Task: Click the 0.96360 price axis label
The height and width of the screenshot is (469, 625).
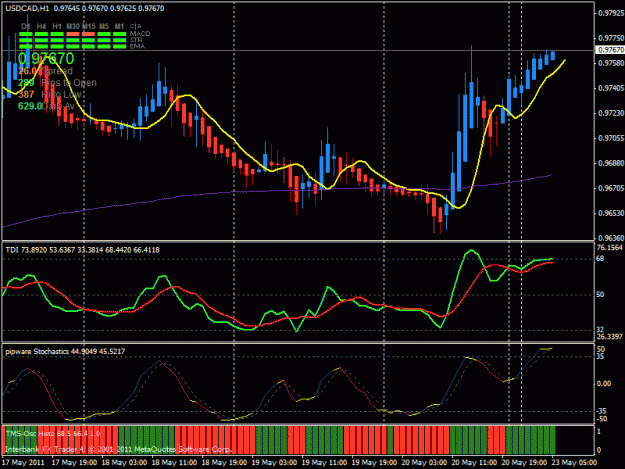Action: 611,238
